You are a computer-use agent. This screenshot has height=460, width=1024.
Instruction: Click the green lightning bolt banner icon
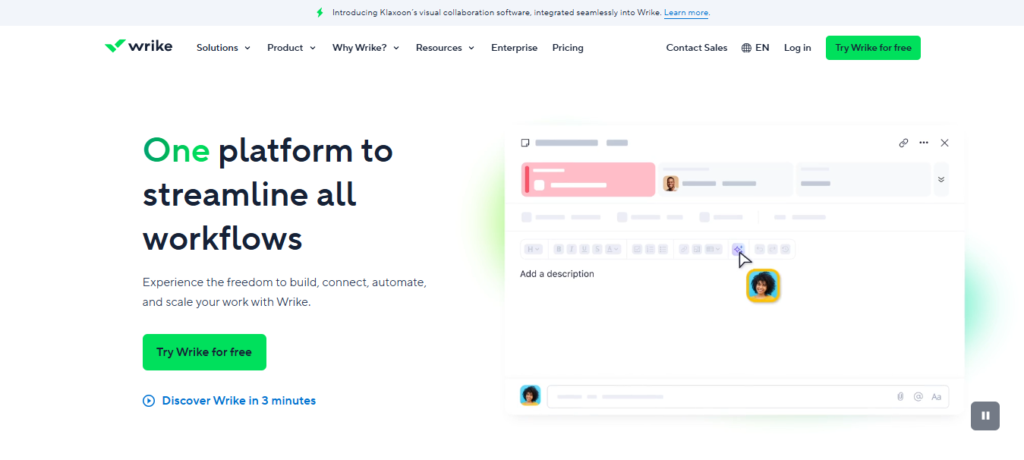click(319, 12)
